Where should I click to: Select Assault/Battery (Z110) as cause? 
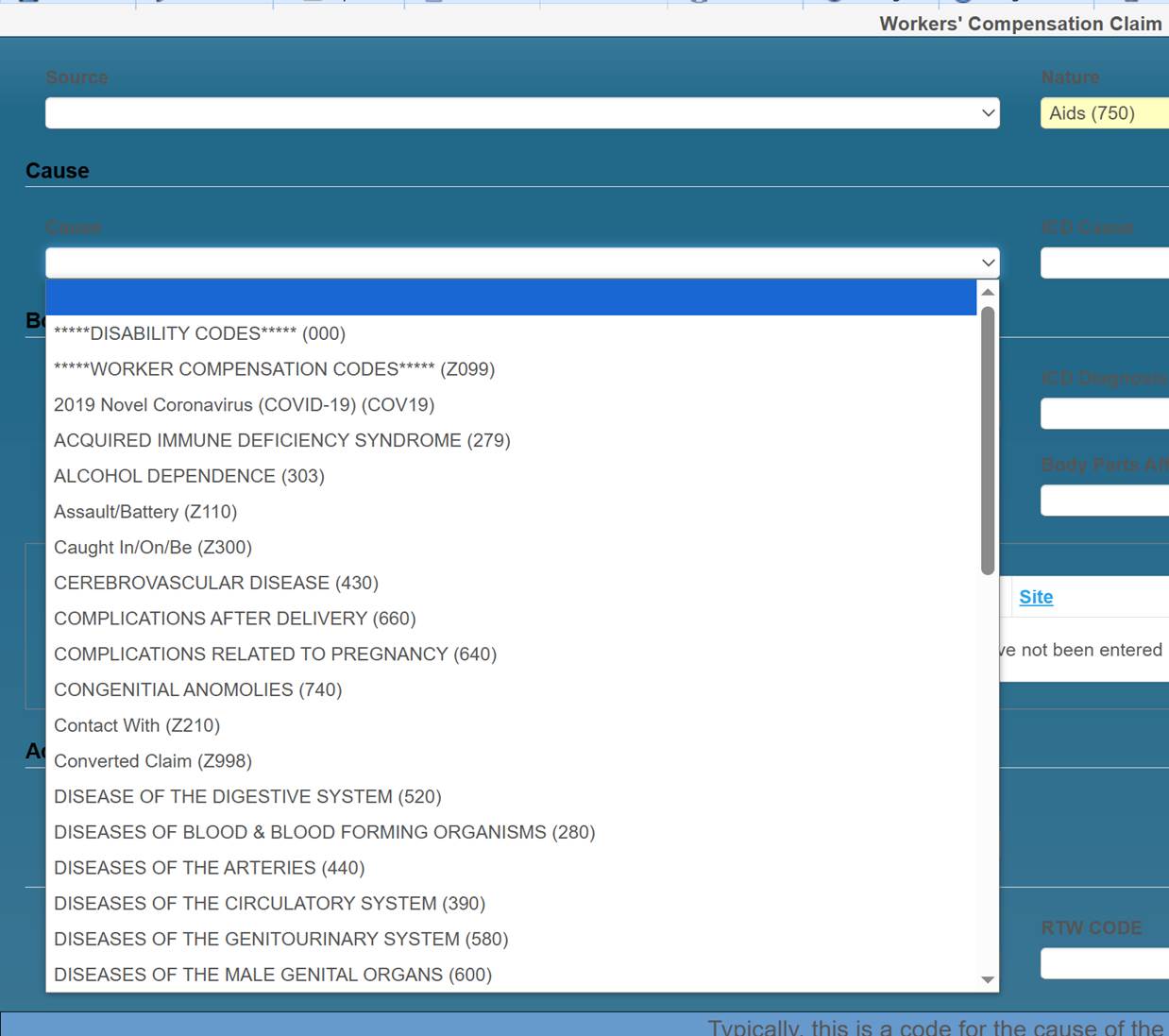(145, 512)
